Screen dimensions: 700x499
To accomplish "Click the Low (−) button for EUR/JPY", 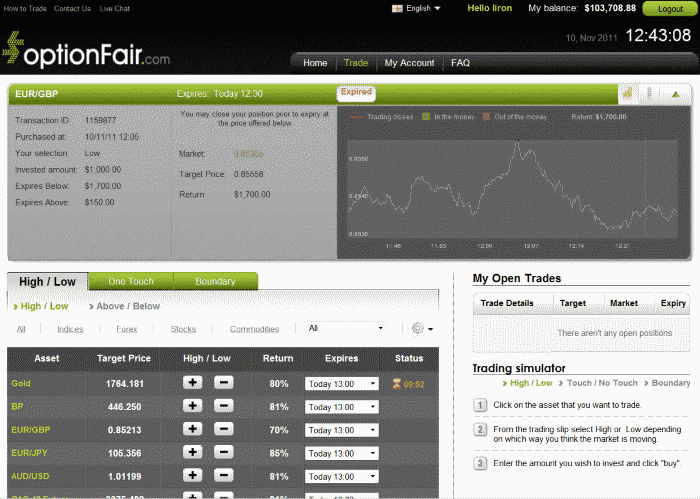I will pyautogui.click(x=224, y=453).
